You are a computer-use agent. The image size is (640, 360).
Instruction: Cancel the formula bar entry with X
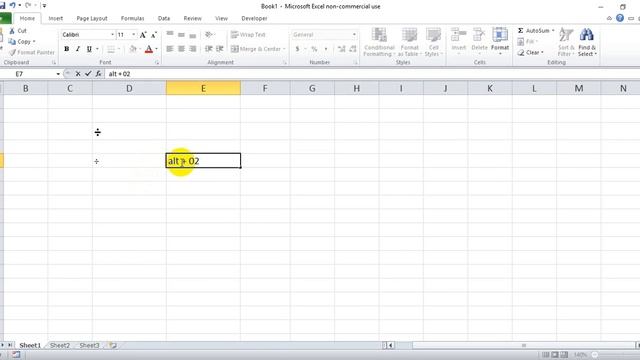(78, 74)
